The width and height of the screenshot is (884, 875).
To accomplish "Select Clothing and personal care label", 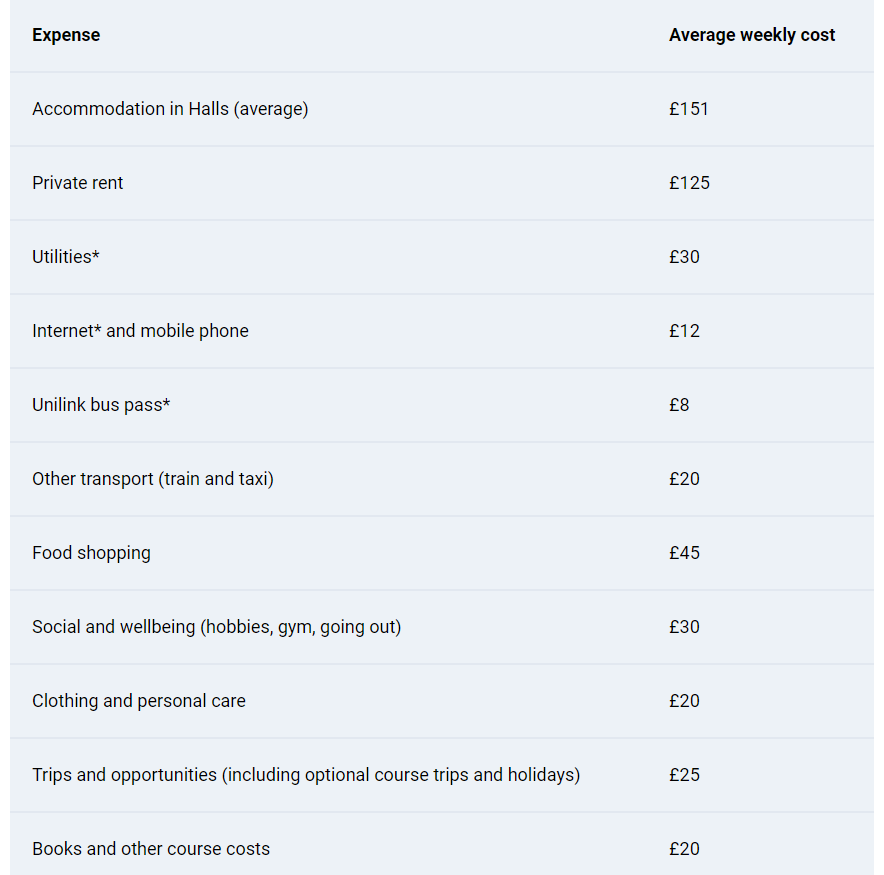I will pos(139,701).
